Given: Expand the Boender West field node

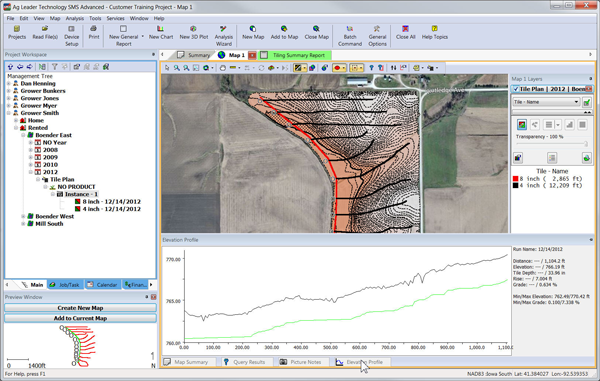Looking at the screenshot, I should tap(23, 216).
